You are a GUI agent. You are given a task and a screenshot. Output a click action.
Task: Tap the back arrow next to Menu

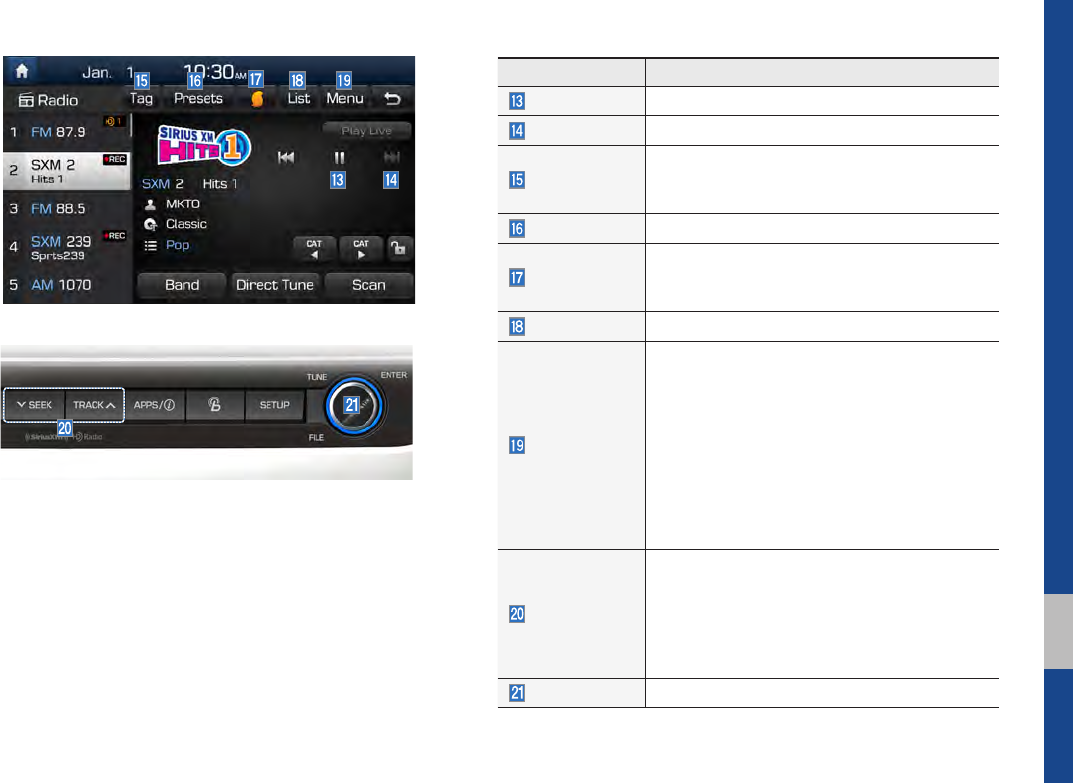[x=392, y=99]
